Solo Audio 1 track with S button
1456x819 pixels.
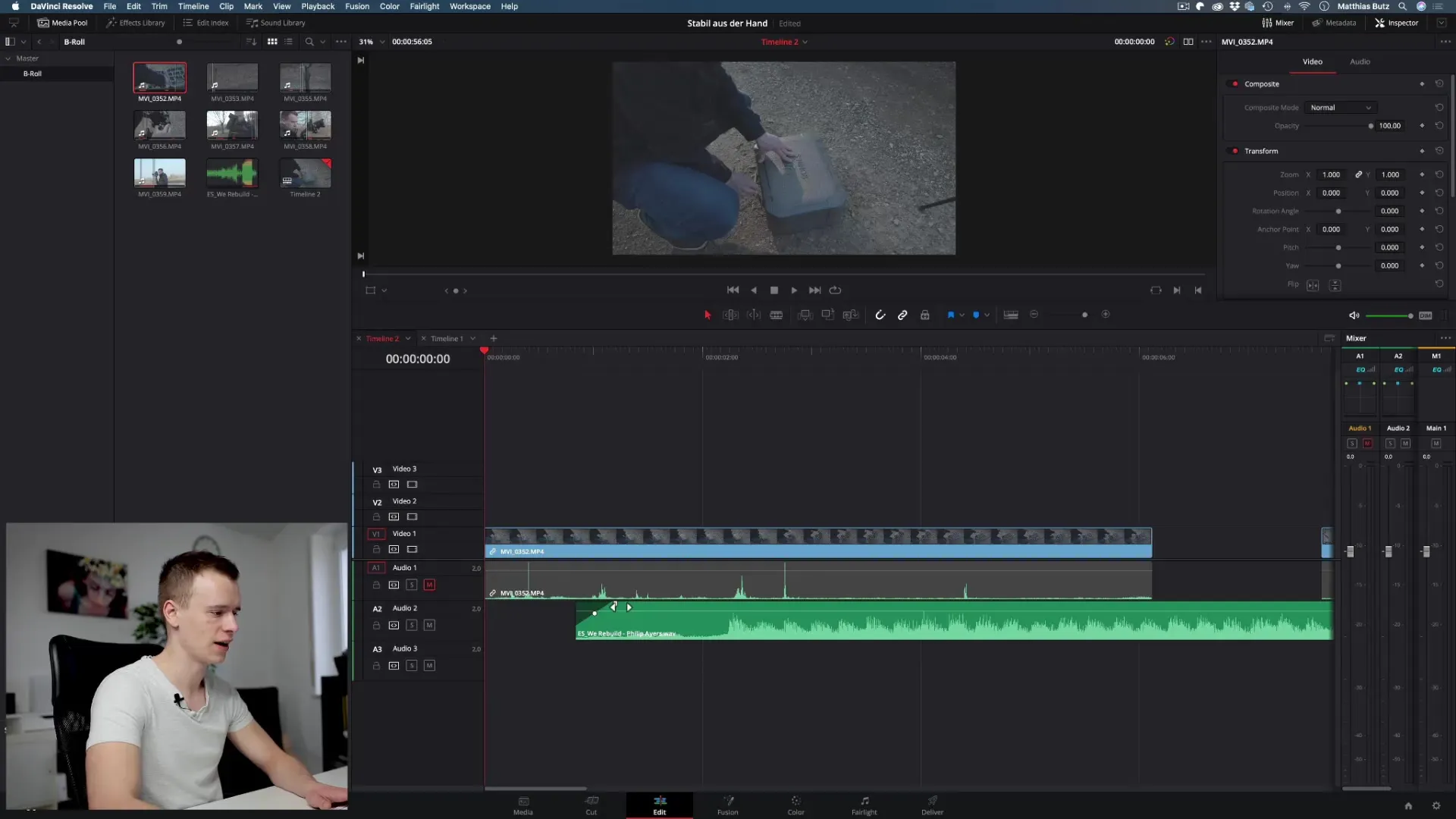click(412, 585)
